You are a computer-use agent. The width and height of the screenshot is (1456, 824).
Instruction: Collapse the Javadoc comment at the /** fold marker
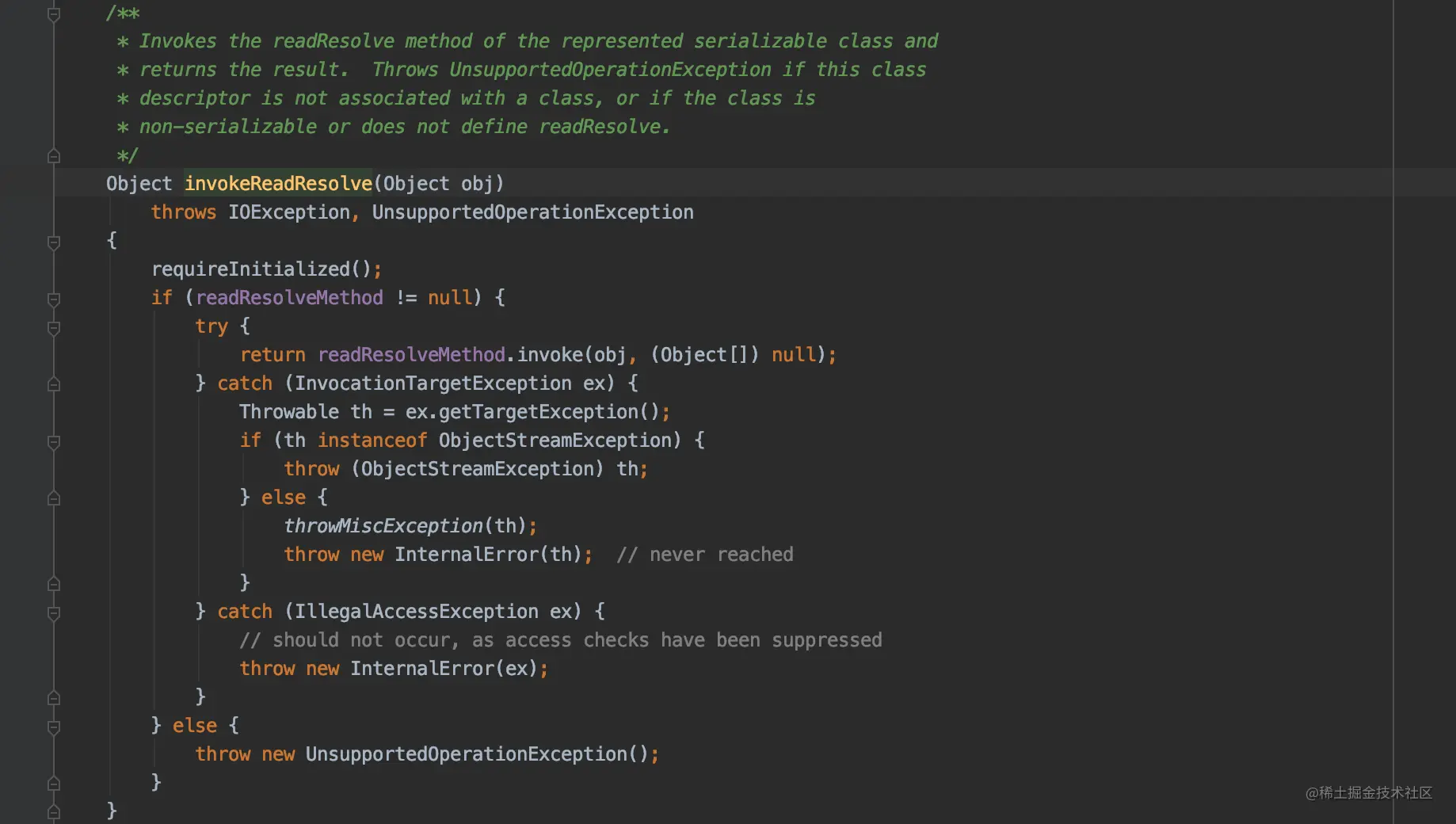point(54,14)
